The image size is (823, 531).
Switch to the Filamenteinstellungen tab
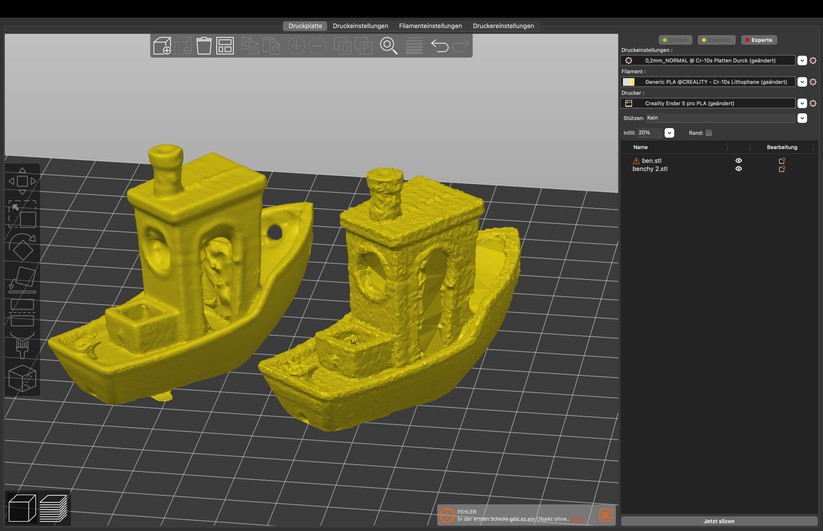pos(430,26)
